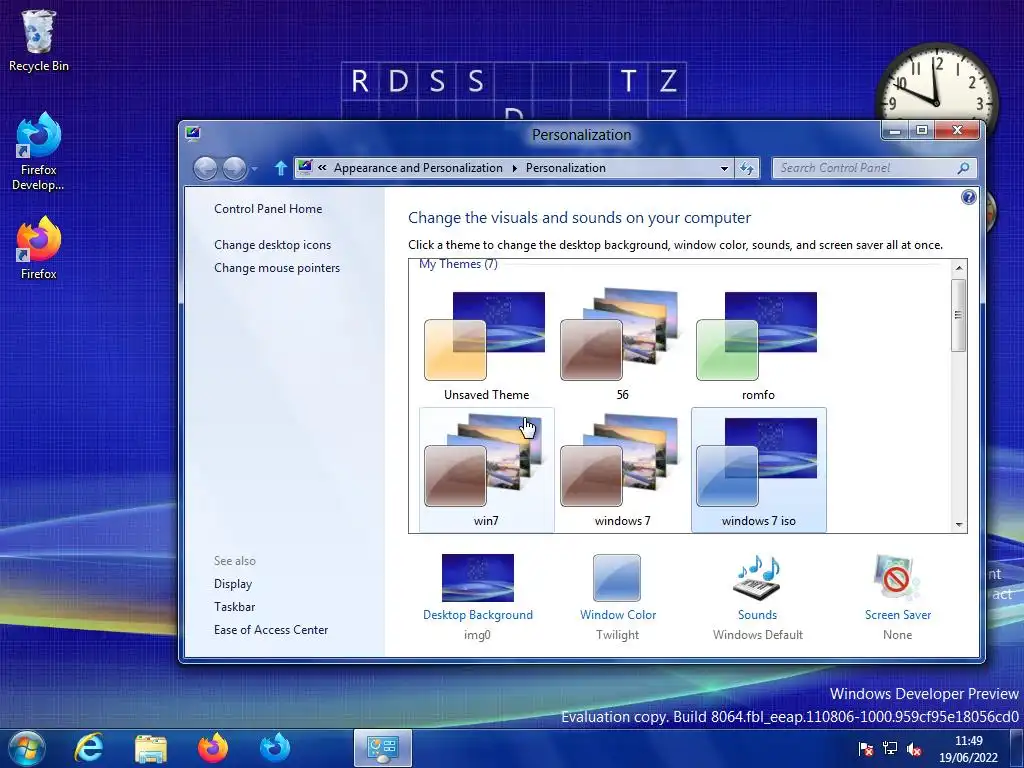Viewport: 1024px width, 768px height.
Task: Expand the address bar history dropdown
Action: (724, 168)
